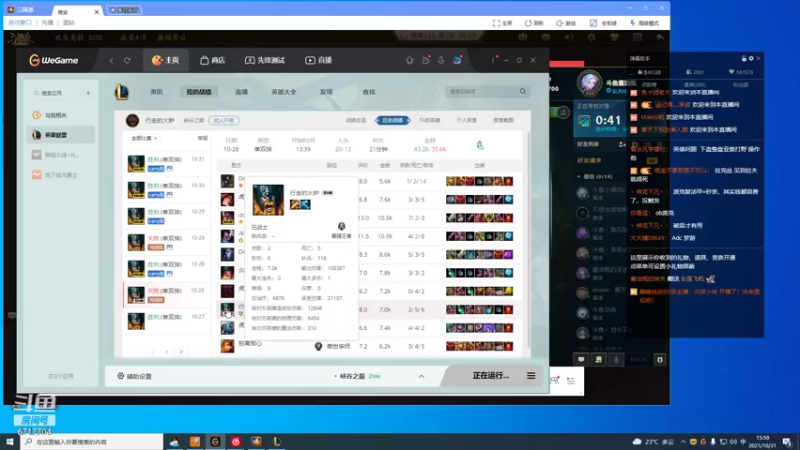
Task: Open the last tab right of 发现
Action: click(x=368, y=92)
